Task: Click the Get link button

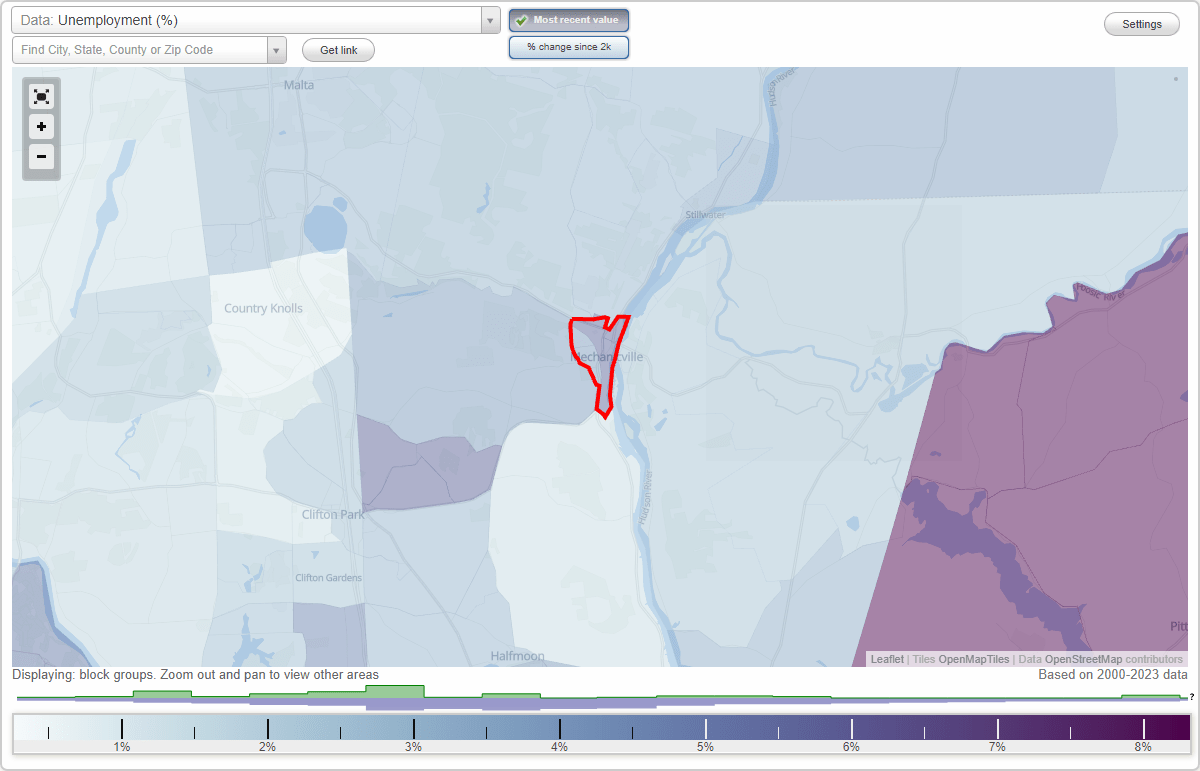Action: (x=338, y=49)
